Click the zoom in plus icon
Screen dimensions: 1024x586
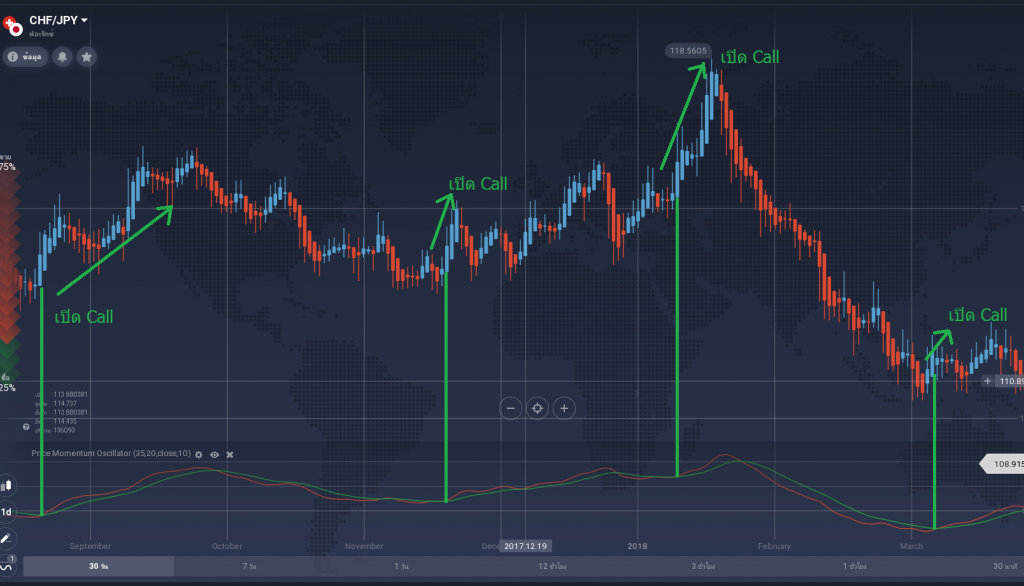click(564, 408)
